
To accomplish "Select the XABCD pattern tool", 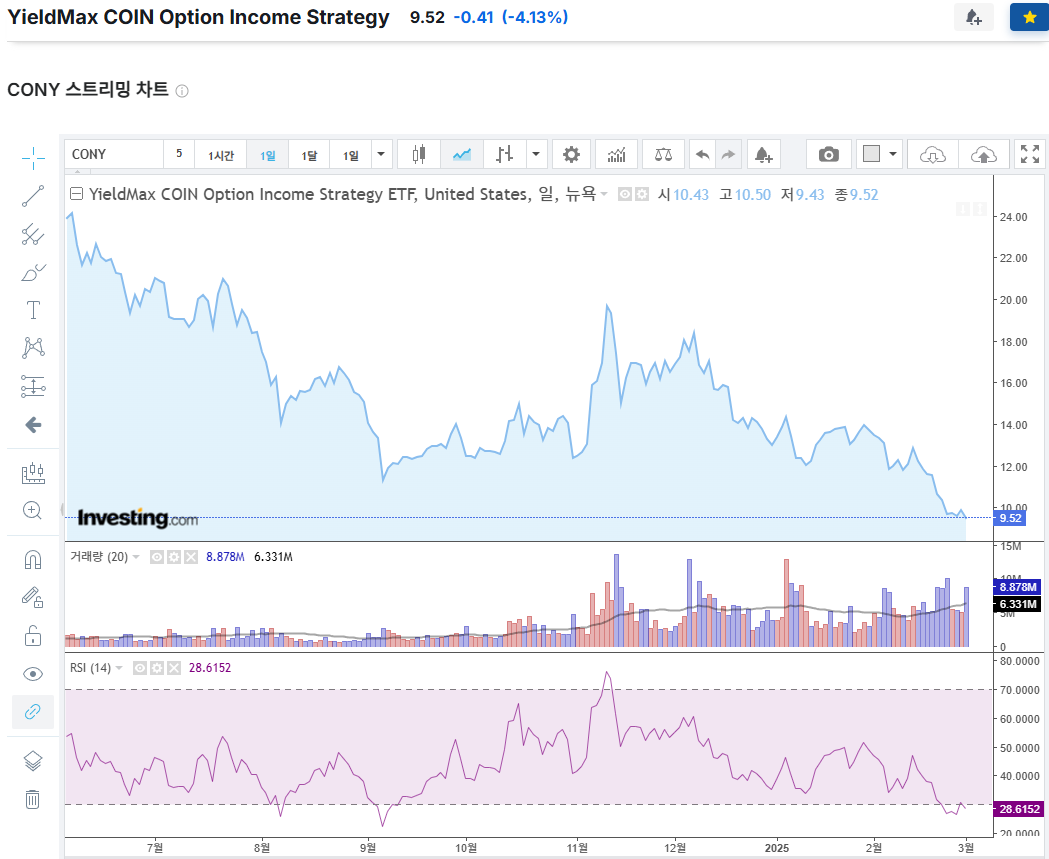I will [x=33, y=347].
